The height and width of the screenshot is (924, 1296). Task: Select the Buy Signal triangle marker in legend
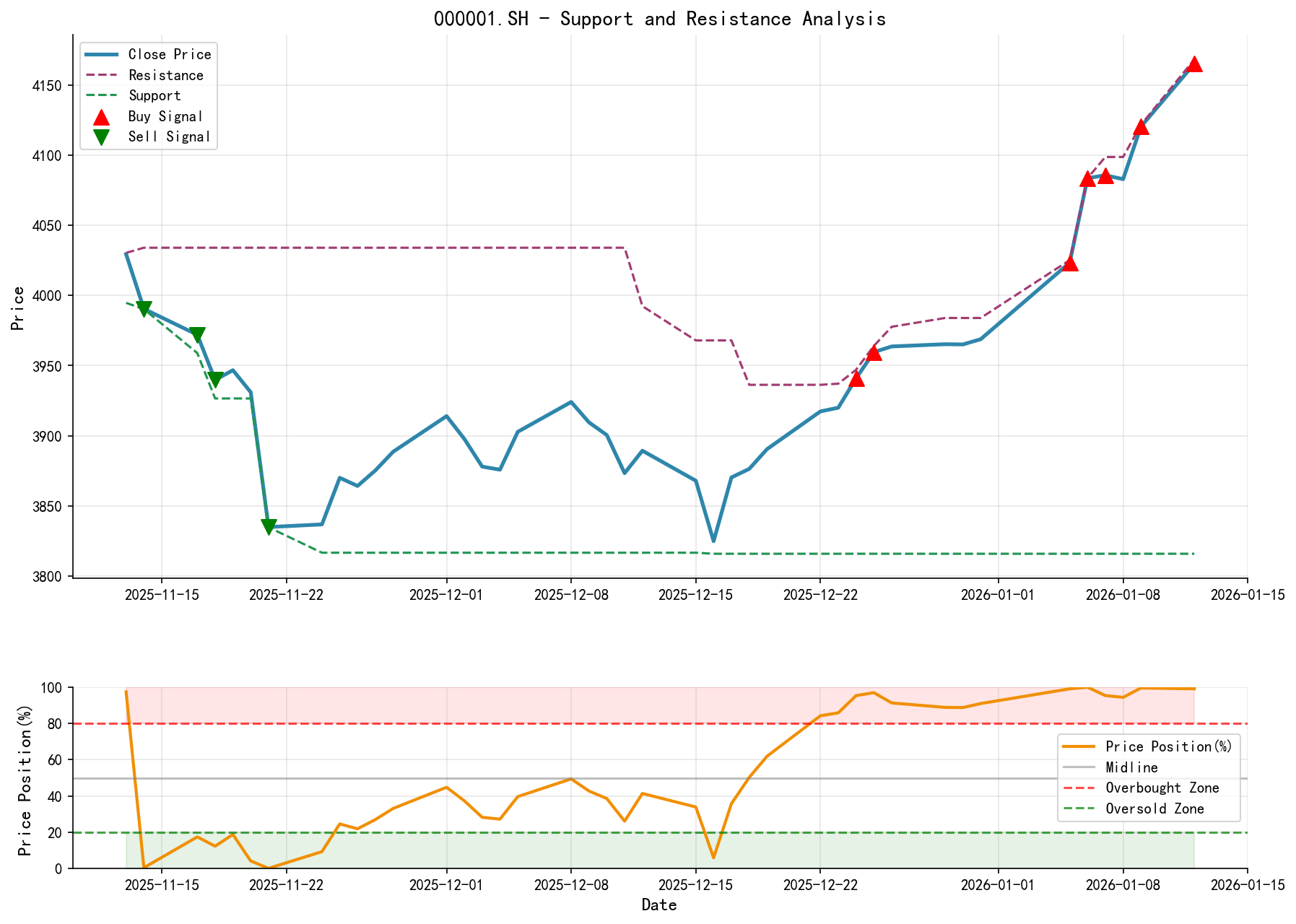(101, 115)
